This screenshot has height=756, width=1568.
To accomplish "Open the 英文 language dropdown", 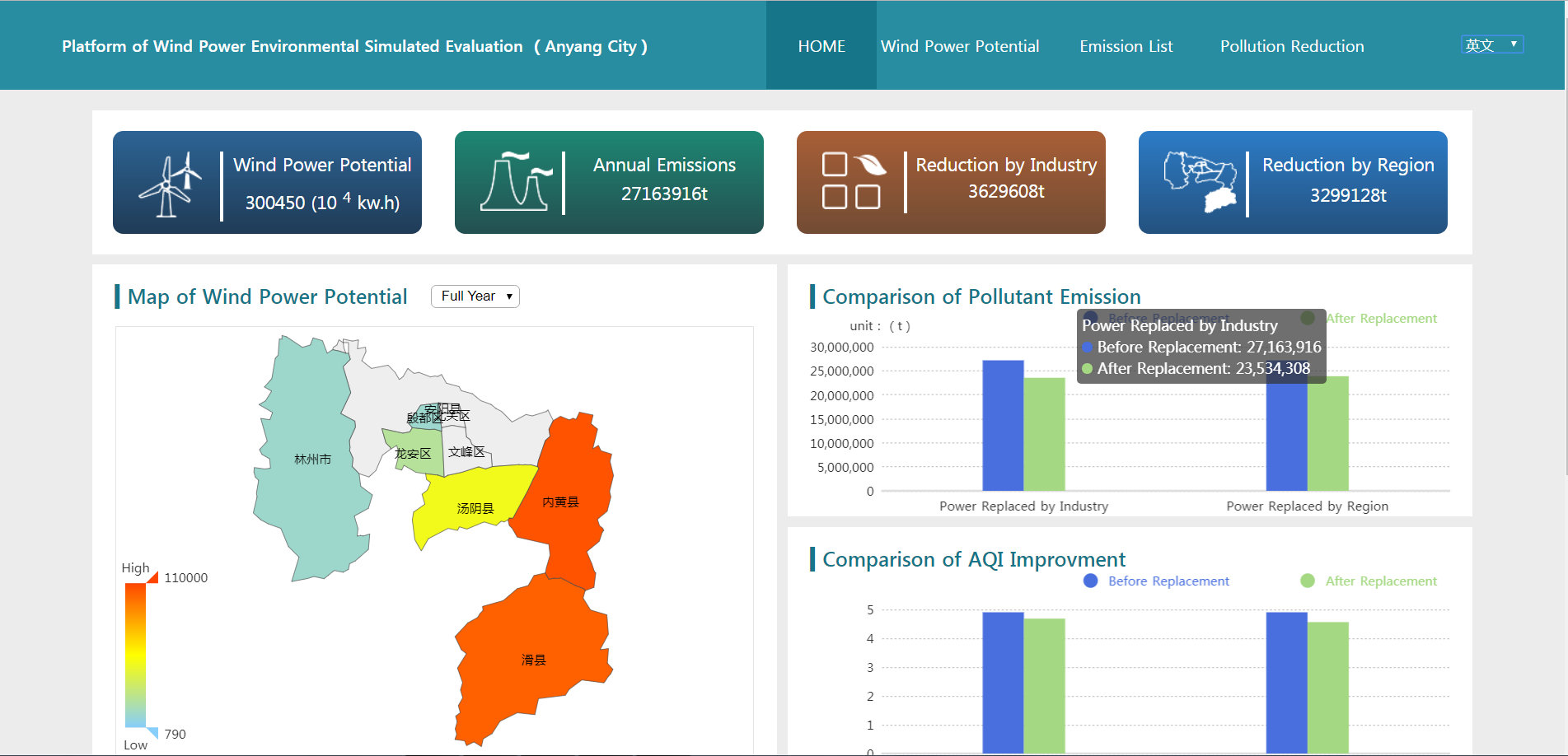I will click(1492, 44).
